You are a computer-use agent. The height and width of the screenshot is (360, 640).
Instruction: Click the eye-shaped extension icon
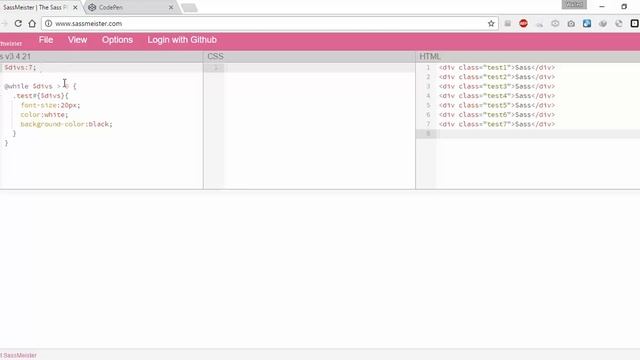point(555,24)
